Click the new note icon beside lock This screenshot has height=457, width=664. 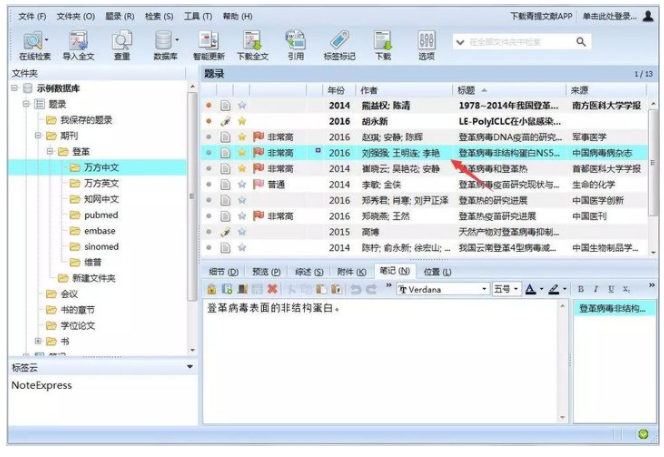coord(227,289)
